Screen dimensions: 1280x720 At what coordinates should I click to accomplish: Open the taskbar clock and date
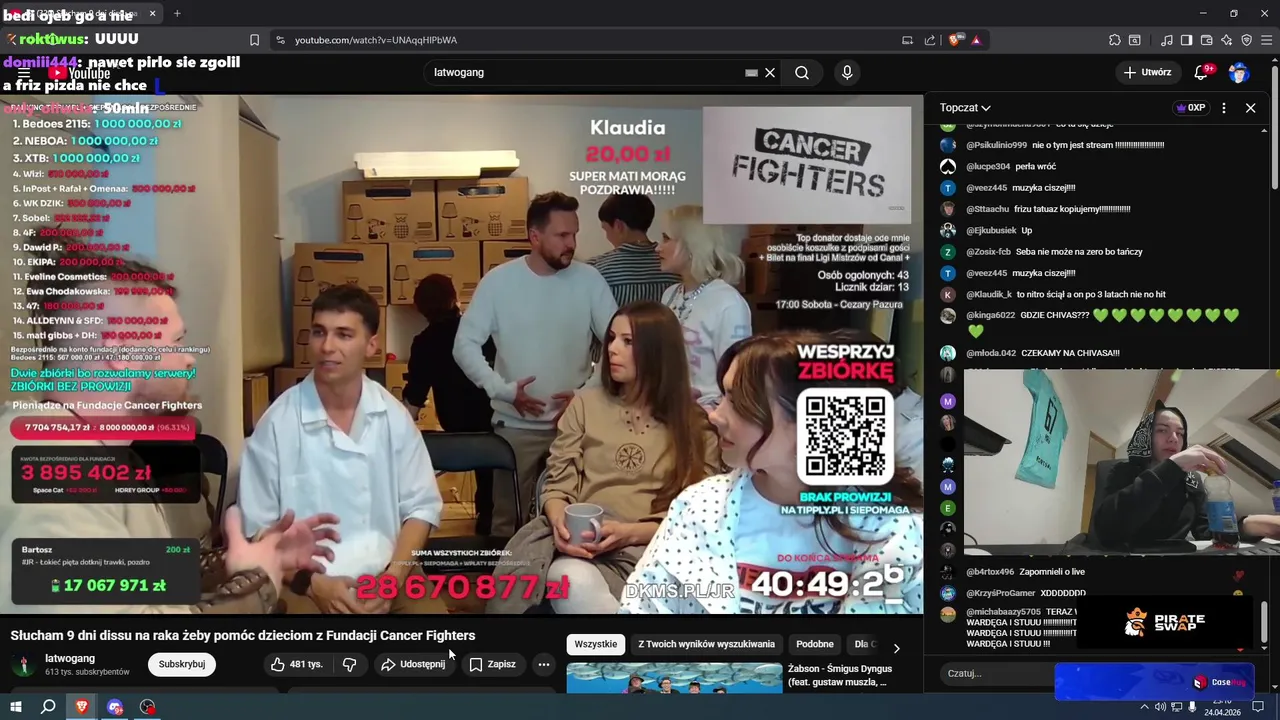[x=1224, y=707]
